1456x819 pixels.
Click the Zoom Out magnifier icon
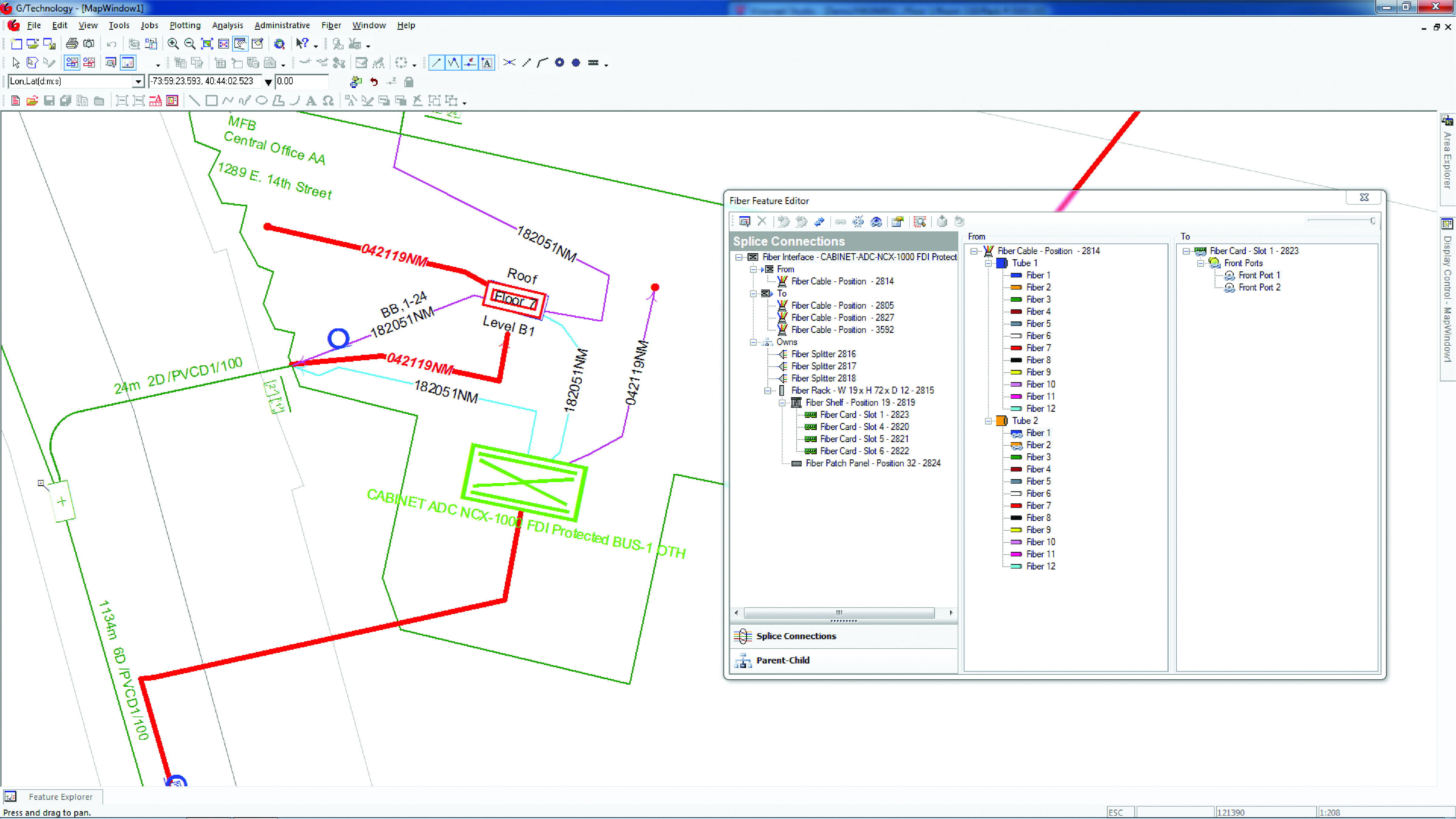pos(190,44)
